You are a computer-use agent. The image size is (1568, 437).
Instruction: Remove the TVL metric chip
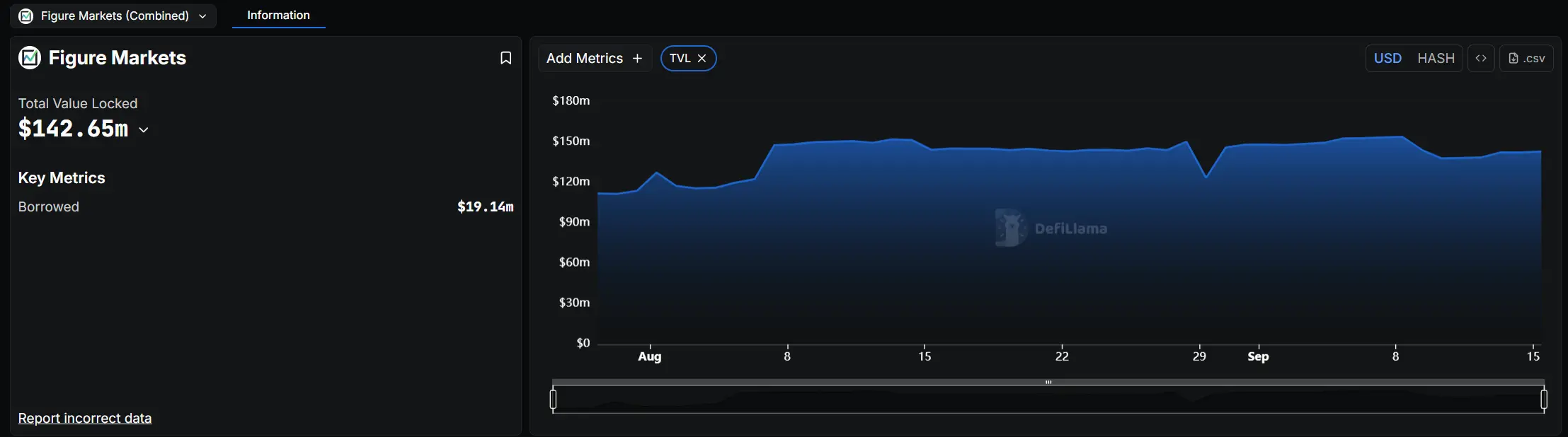point(702,59)
